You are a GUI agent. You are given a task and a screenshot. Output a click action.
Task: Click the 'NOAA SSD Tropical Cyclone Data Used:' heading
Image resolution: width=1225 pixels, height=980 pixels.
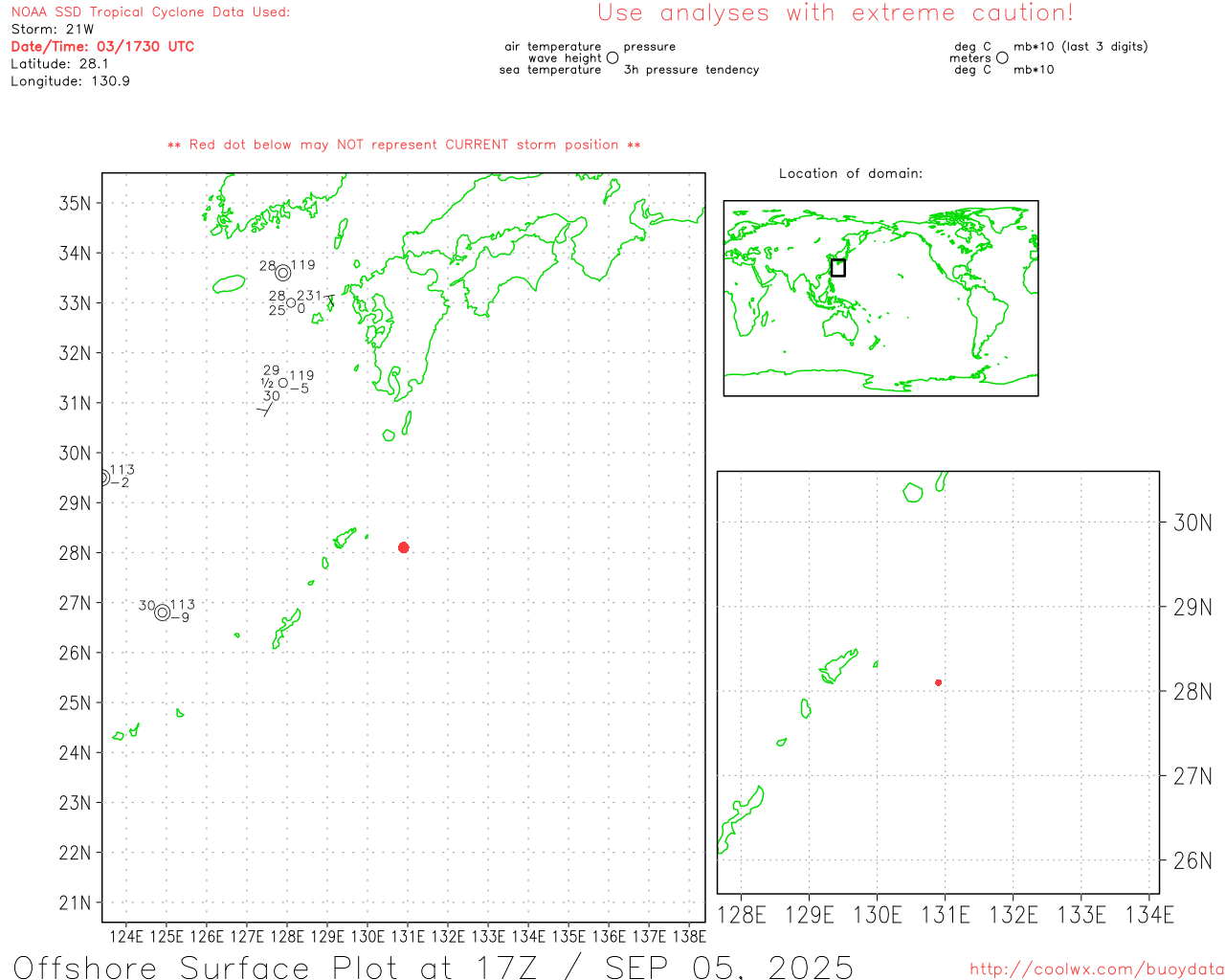click(150, 12)
